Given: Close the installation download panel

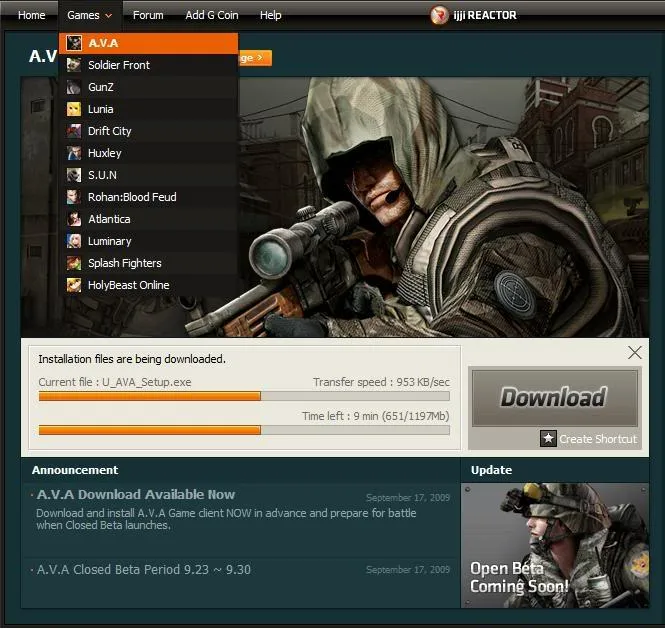Looking at the screenshot, I should [635, 352].
